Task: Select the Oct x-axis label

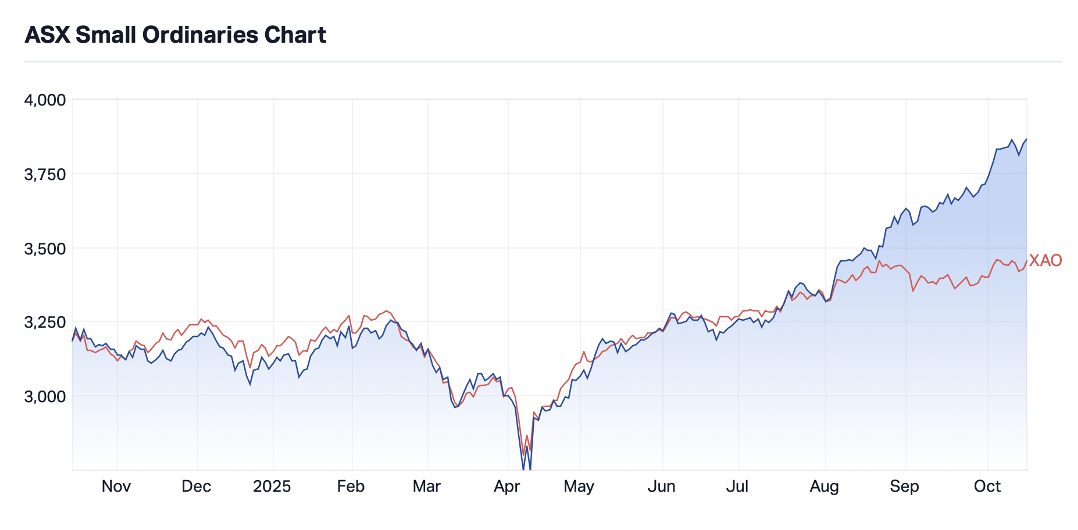Action: click(x=987, y=487)
